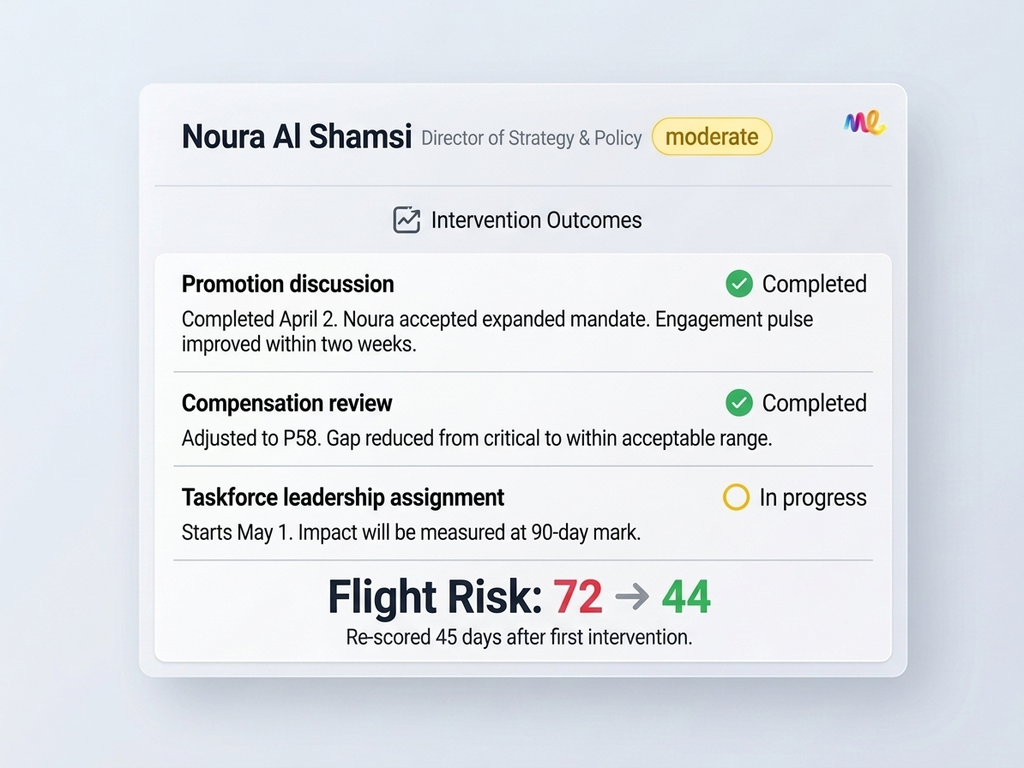The width and height of the screenshot is (1024, 768).
Task: Click the arrow between 72 and 44
Action: pos(632,598)
